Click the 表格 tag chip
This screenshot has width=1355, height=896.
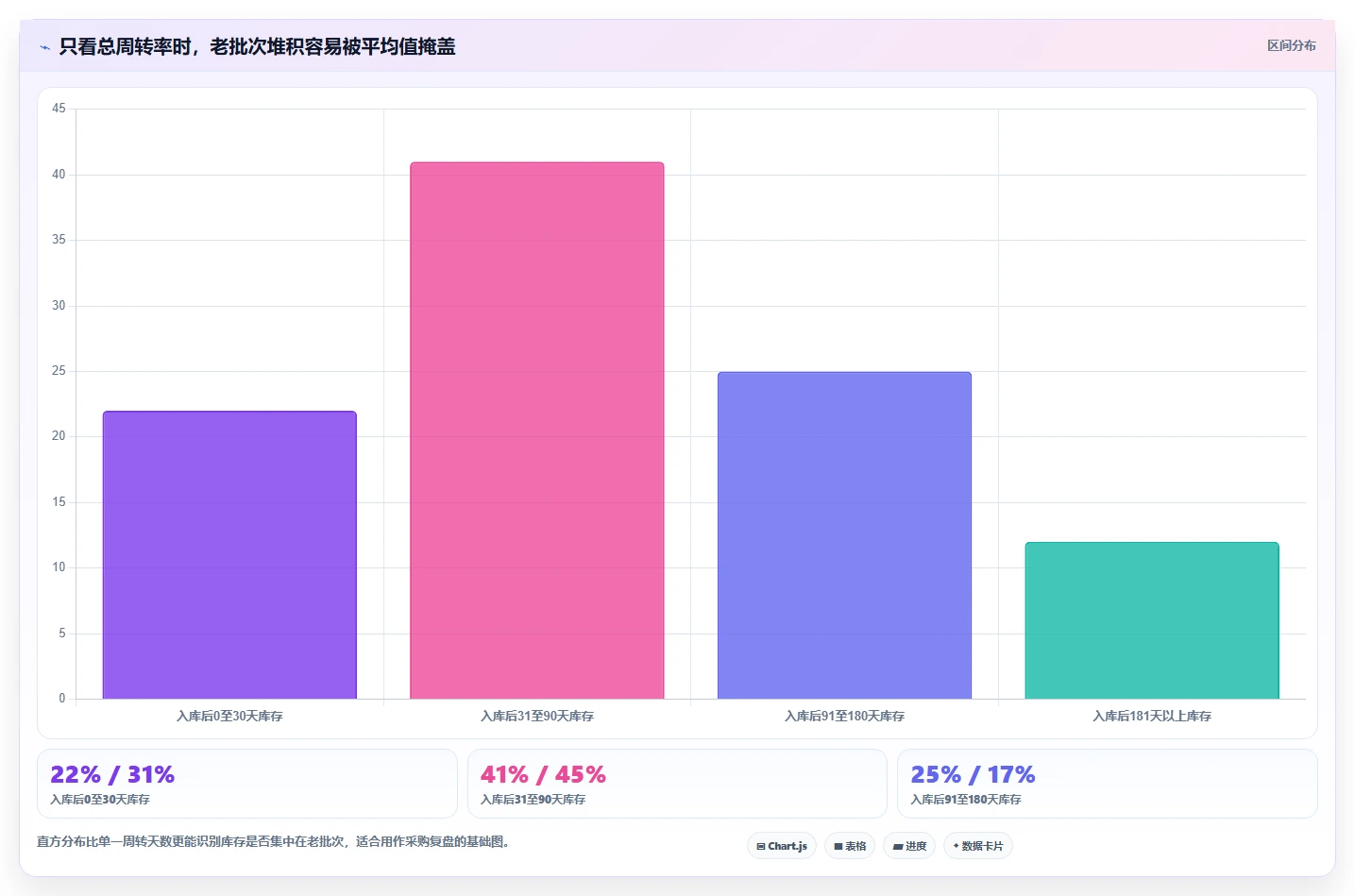coord(850,846)
